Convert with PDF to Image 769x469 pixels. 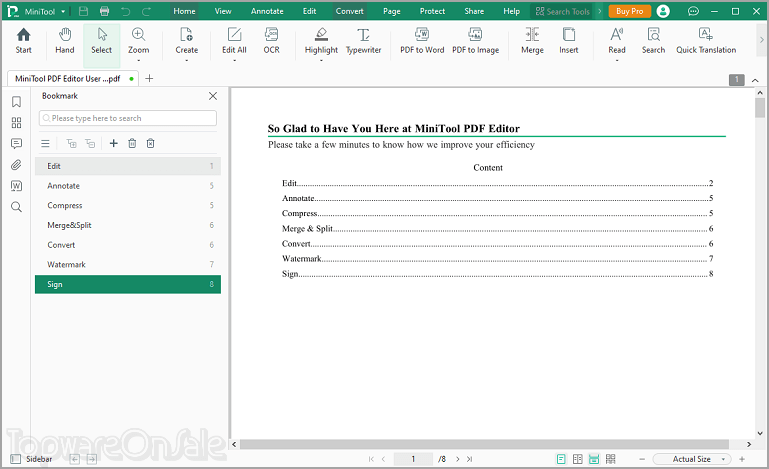(x=475, y=41)
